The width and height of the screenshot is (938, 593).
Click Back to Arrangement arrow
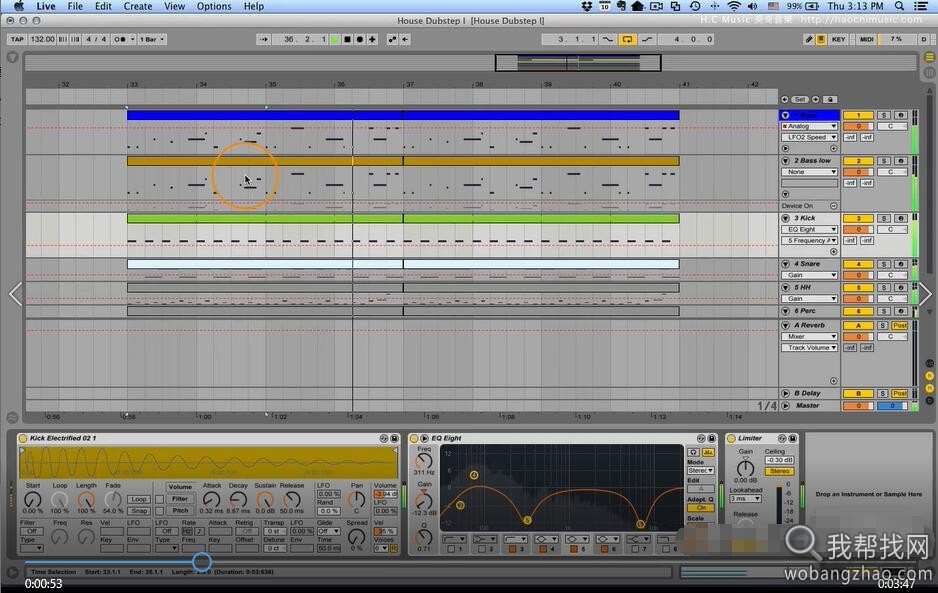(405, 39)
